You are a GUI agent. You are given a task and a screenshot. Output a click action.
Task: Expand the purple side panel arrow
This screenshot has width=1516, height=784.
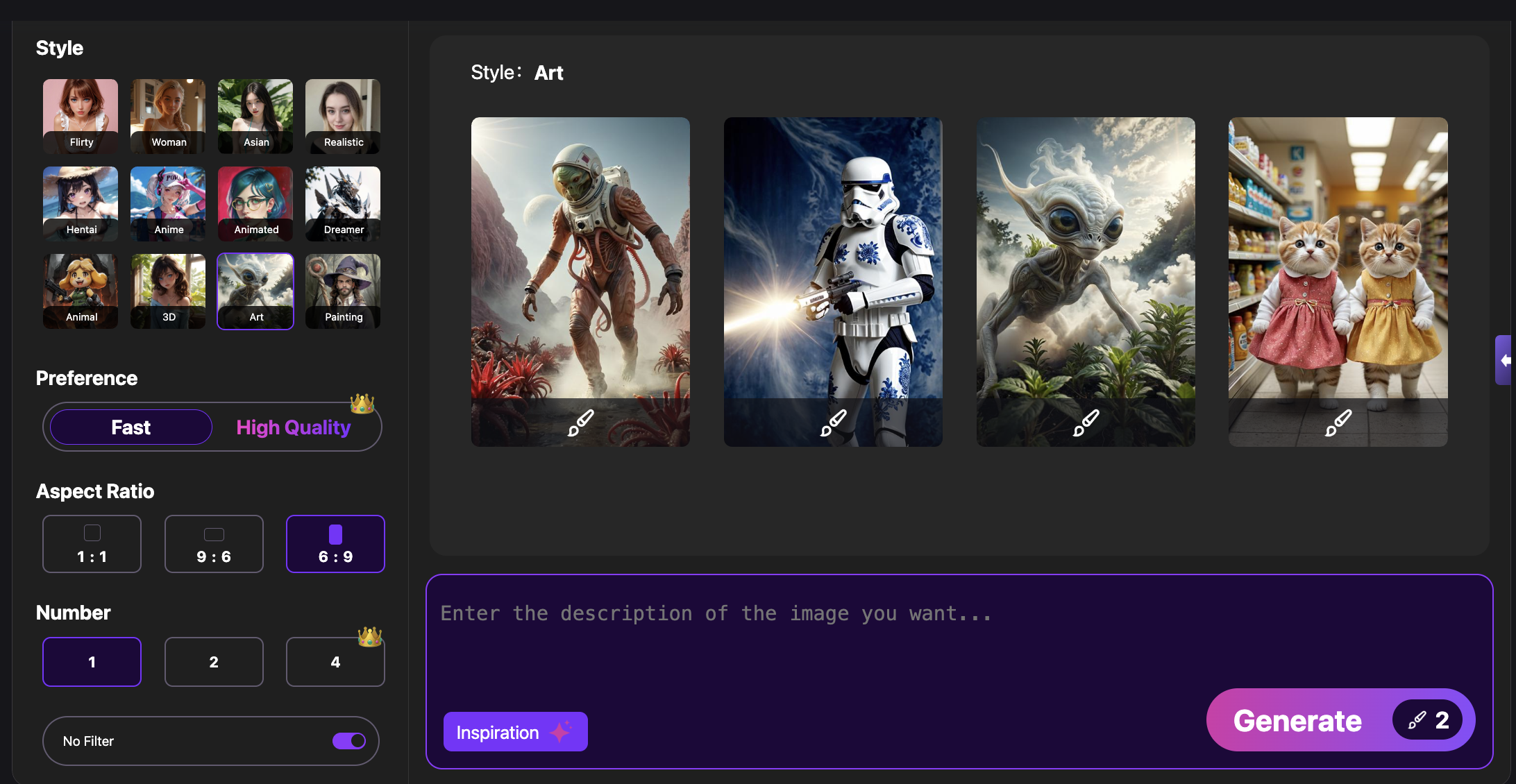coord(1504,360)
